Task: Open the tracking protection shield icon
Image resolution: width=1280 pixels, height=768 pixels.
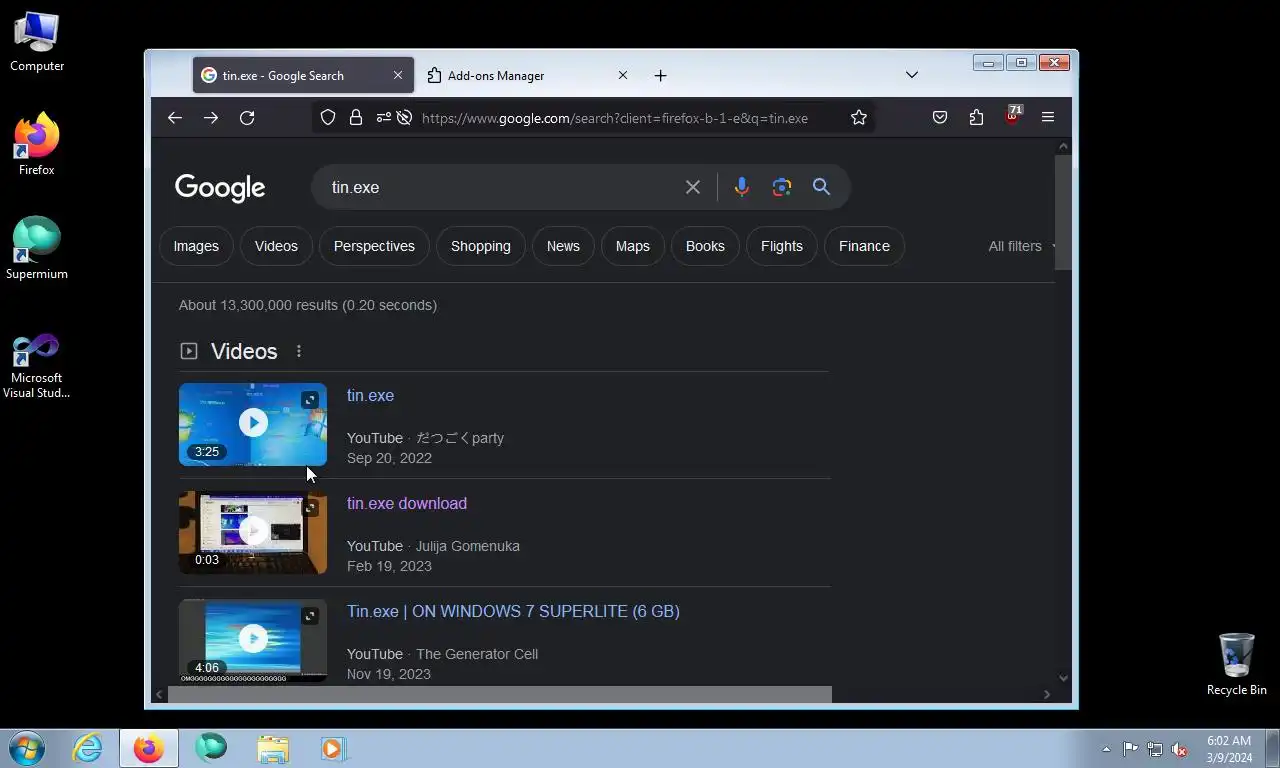Action: 328,118
